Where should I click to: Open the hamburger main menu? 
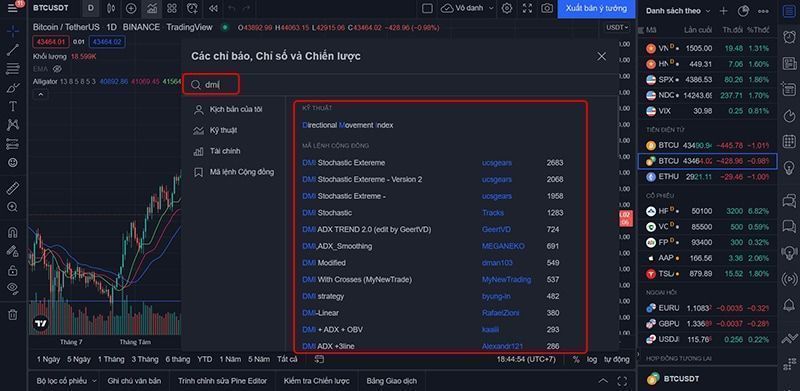click(13, 9)
